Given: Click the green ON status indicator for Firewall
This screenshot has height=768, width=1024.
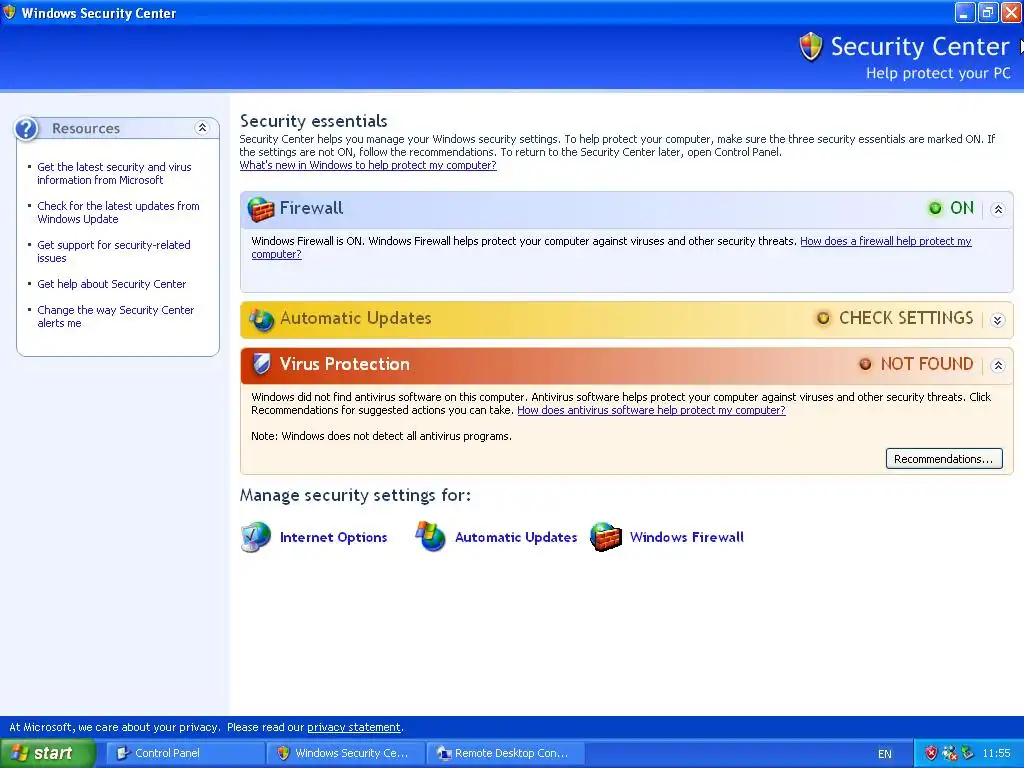Looking at the screenshot, I should (935, 208).
